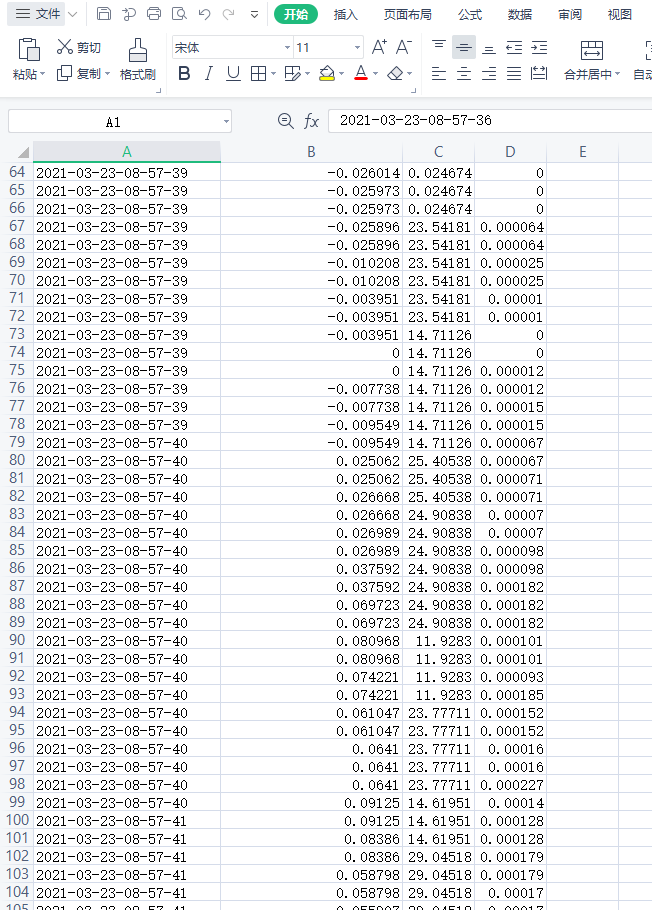Open the File (文件) menu button

(x=38, y=14)
